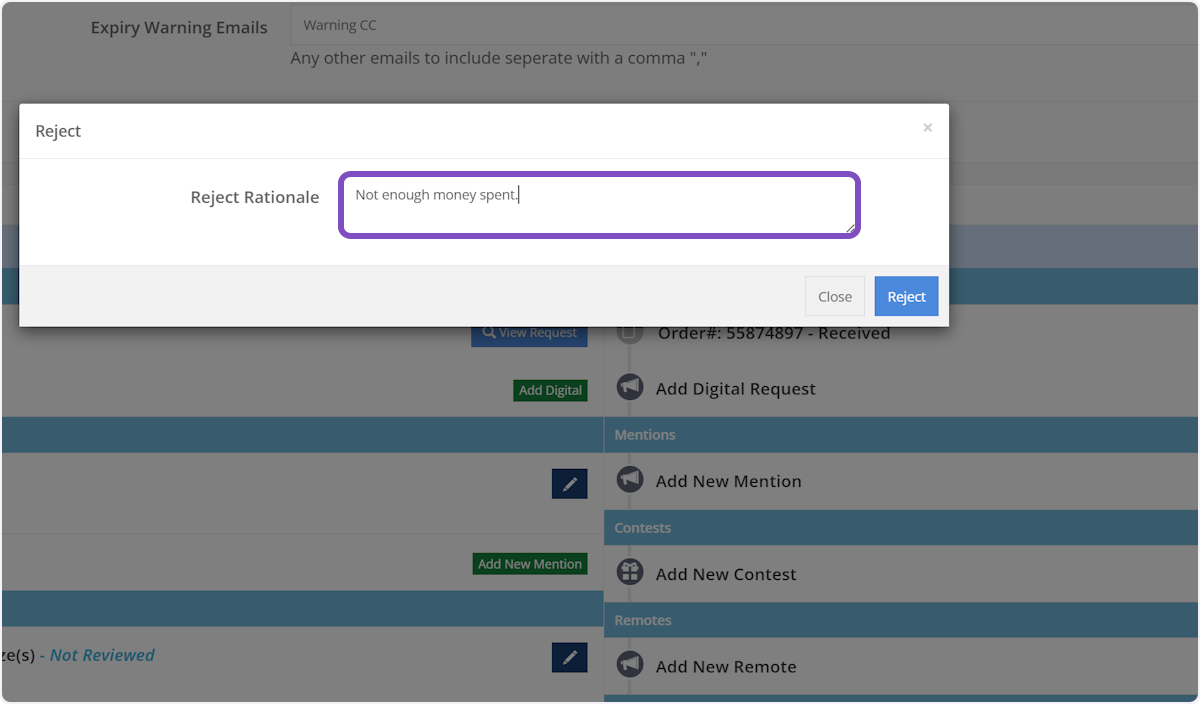Image resolution: width=1200 pixels, height=704 pixels.
Task: Select the Add New Remote text link
Action: (x=726, y=666)
